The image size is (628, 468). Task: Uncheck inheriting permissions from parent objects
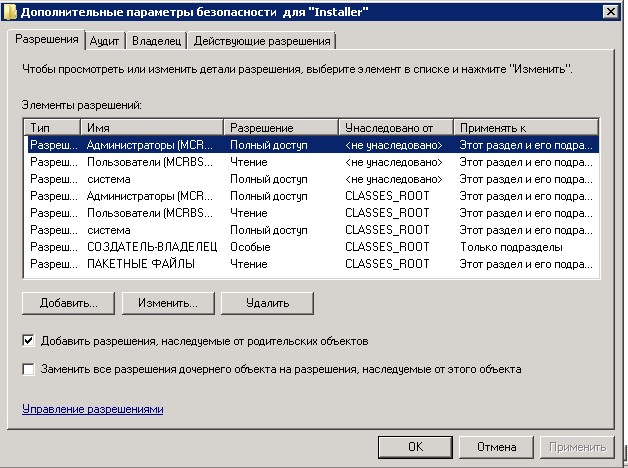[x=28, y=341]
